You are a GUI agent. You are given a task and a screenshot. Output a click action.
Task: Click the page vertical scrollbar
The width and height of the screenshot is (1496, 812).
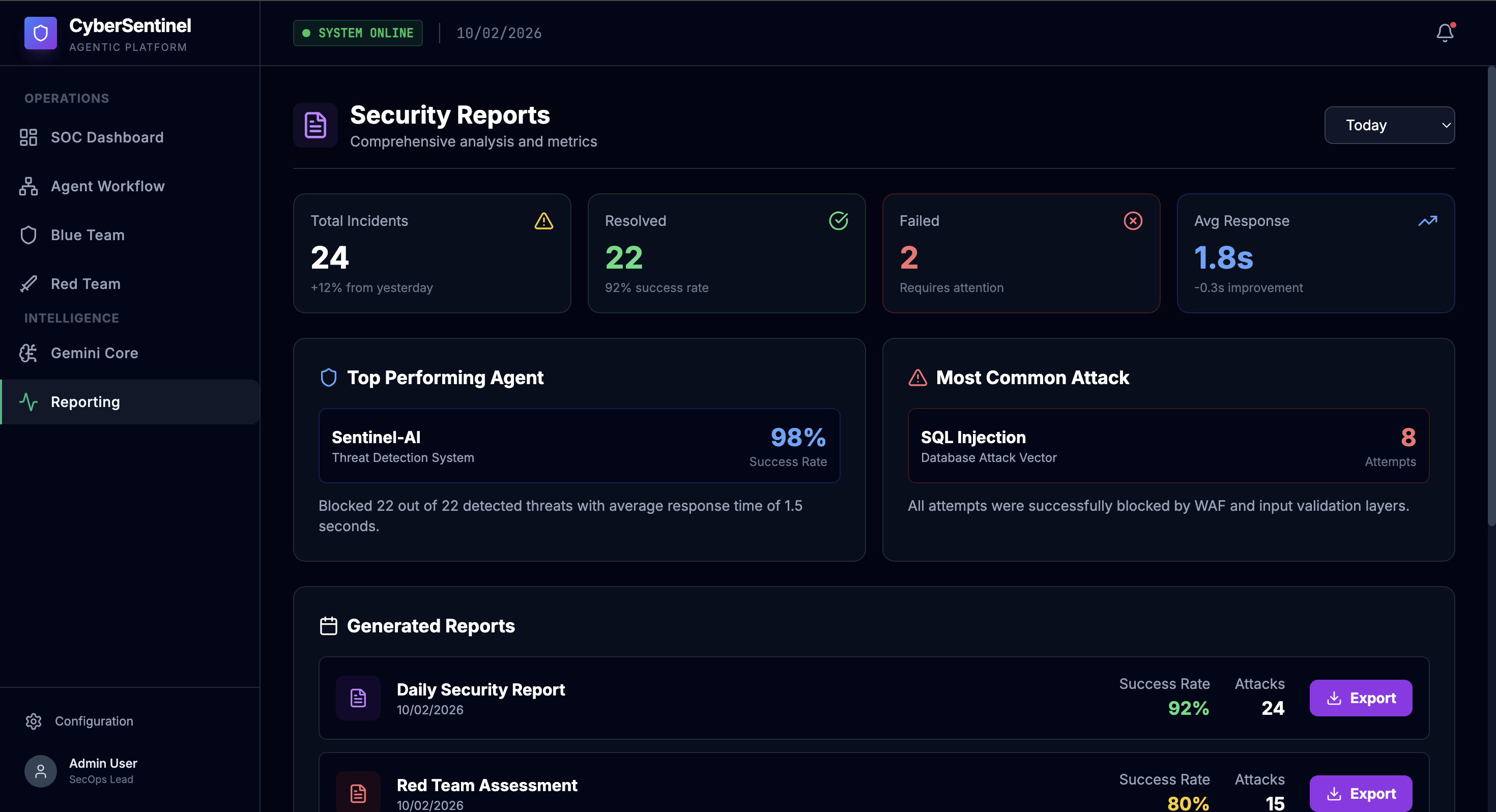point(1490,296)
